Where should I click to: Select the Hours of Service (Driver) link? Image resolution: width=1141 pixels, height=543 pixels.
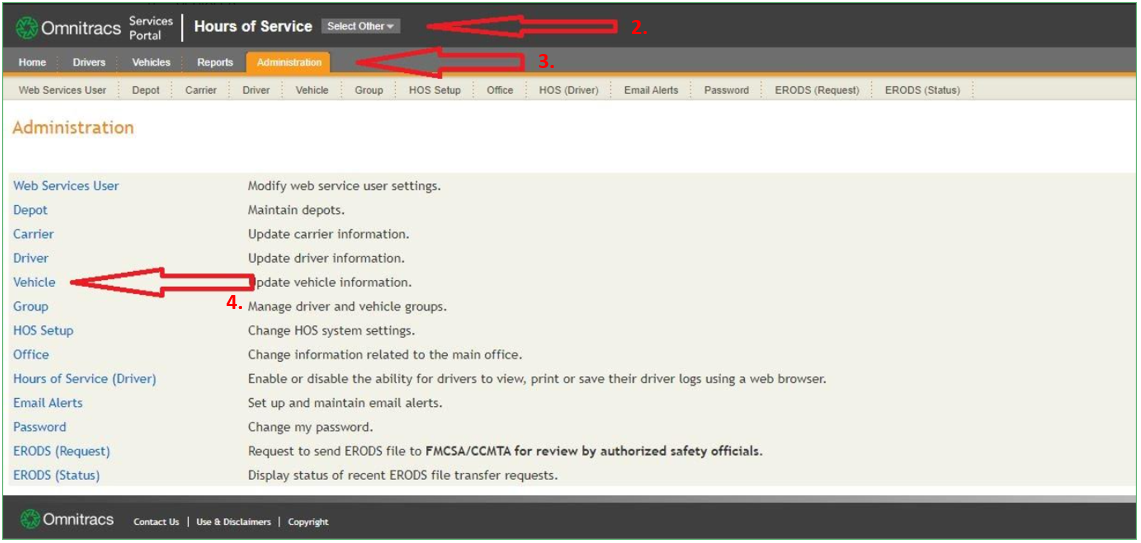tap(85, 379)
